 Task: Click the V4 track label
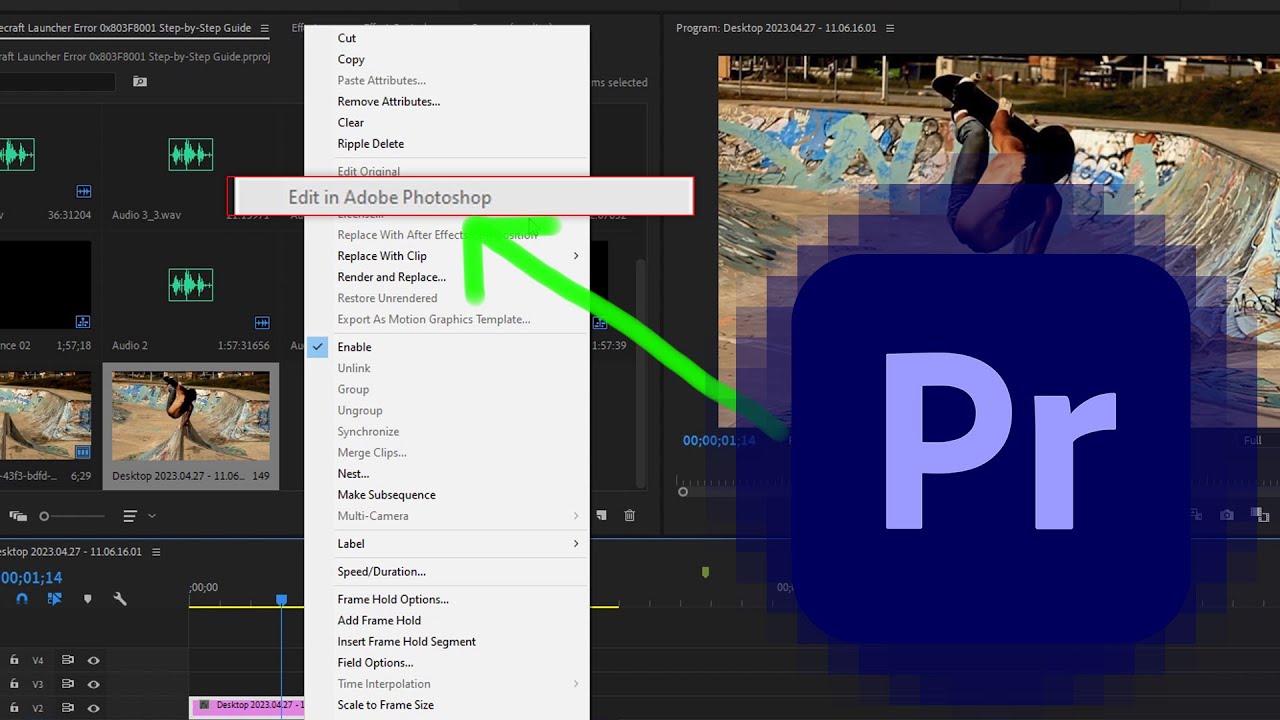coord(38,660)
